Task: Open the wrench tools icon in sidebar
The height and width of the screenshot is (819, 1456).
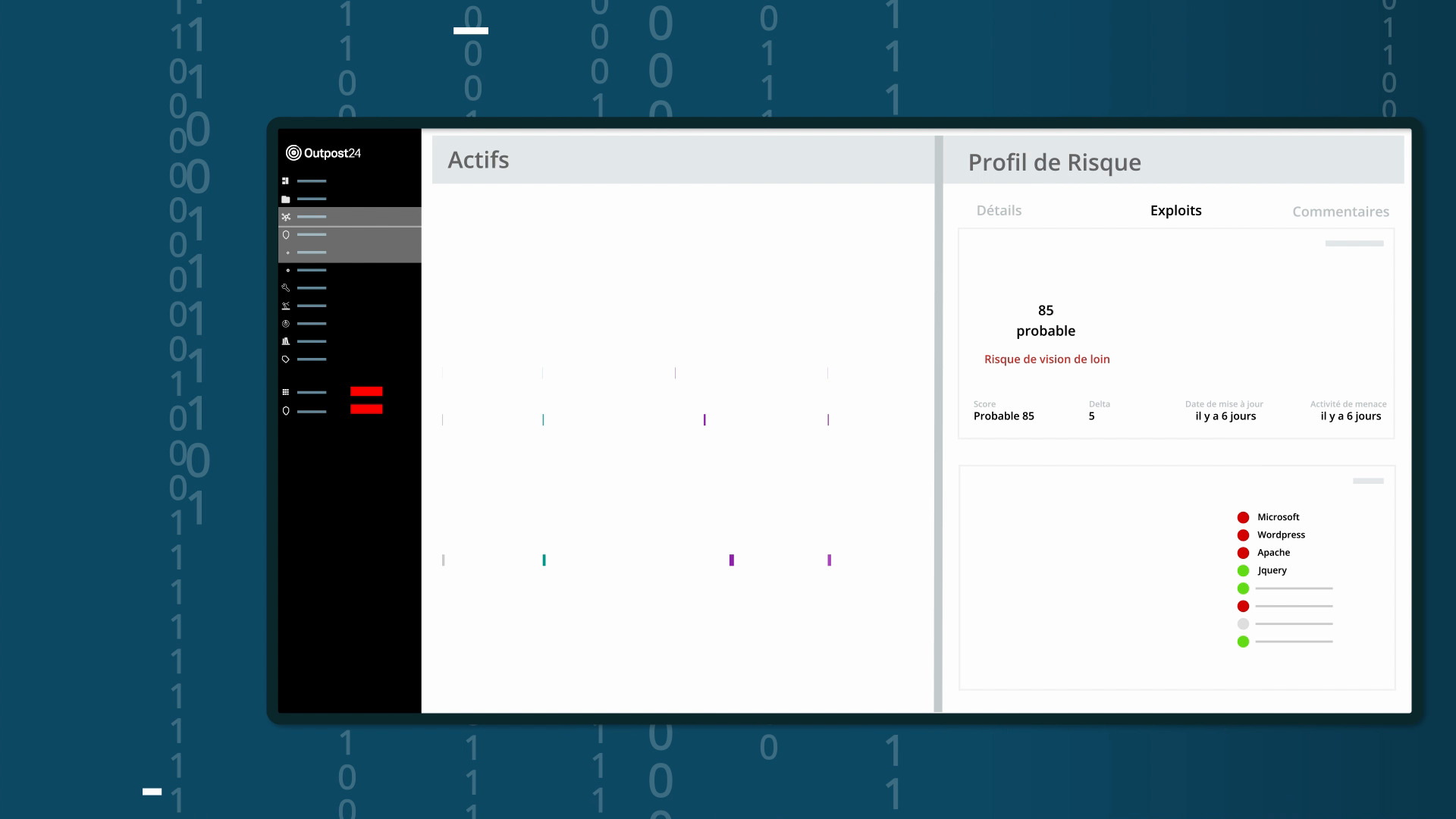Action: [x=286, y=288]
